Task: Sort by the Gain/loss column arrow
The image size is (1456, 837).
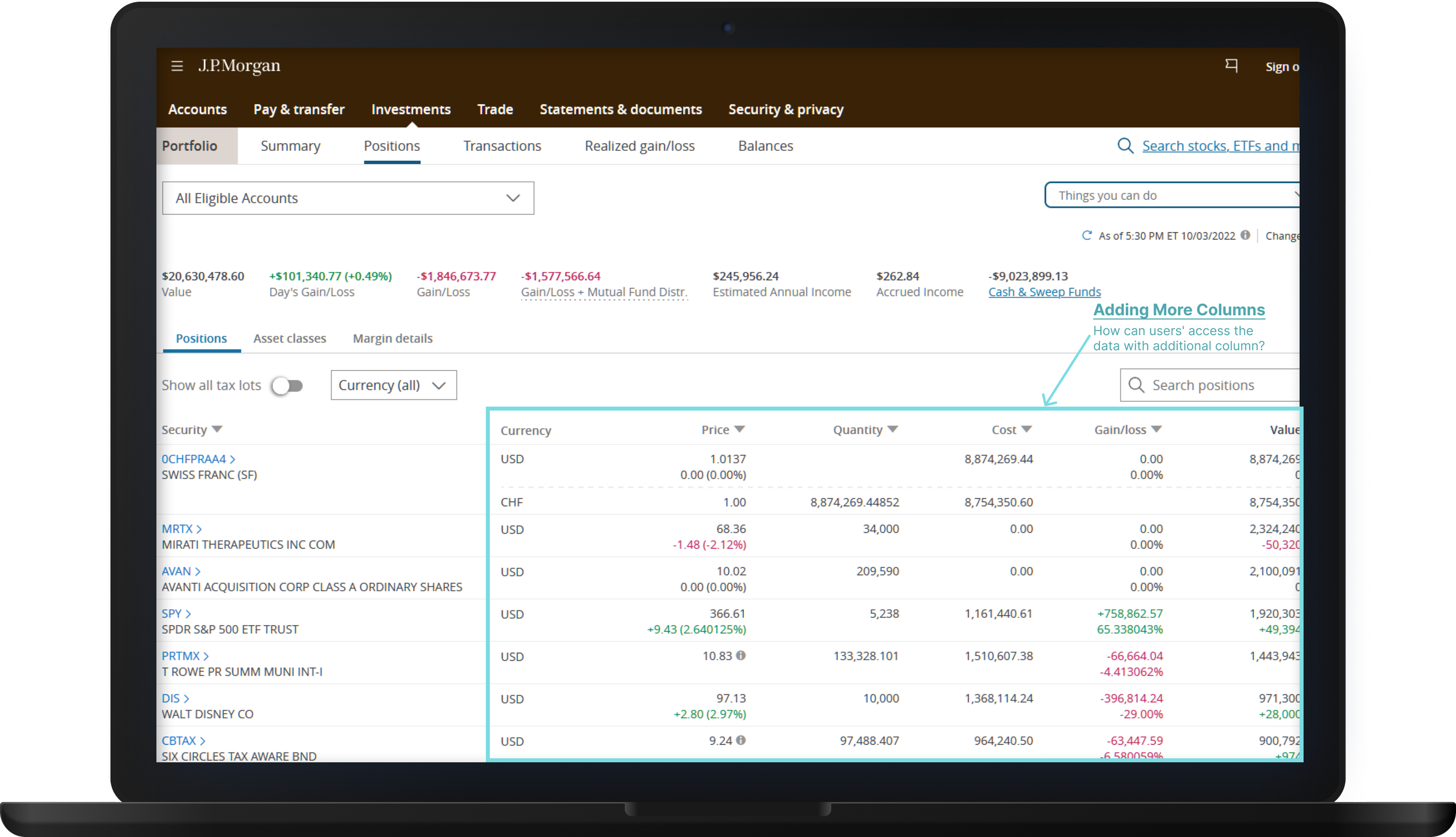Action: click(x=1157, y=429)
